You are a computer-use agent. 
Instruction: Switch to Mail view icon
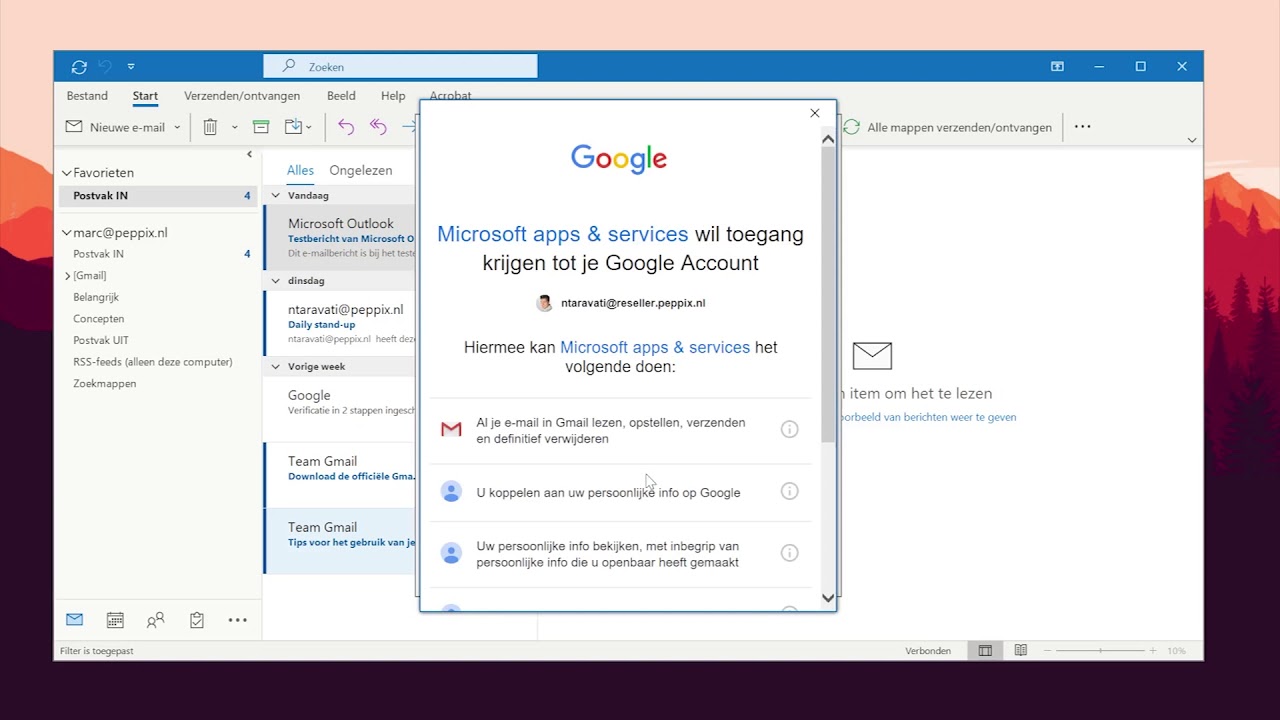pyautogui.click(x=74, y=620)
